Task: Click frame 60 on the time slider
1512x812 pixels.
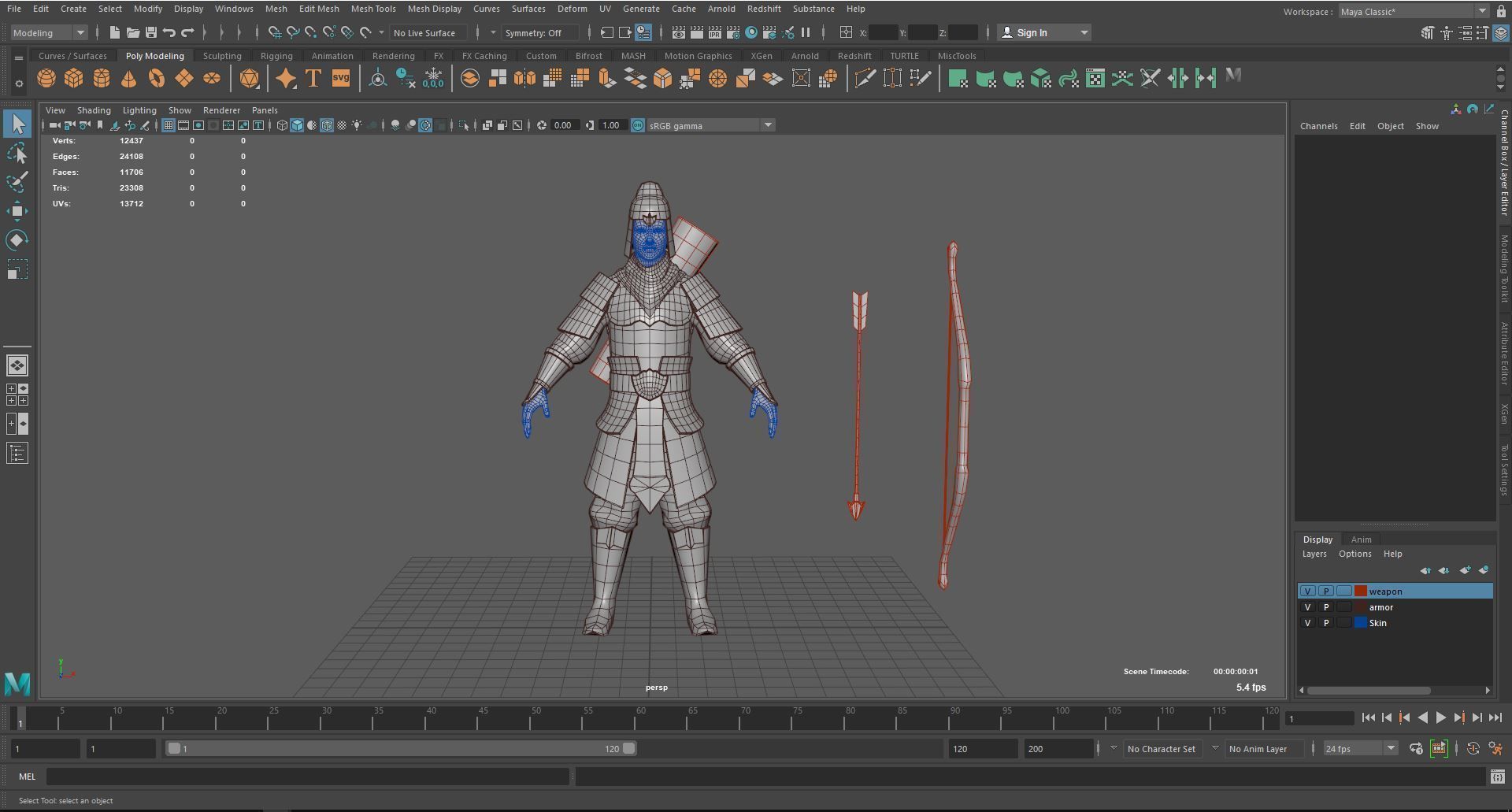Action: 641,717
